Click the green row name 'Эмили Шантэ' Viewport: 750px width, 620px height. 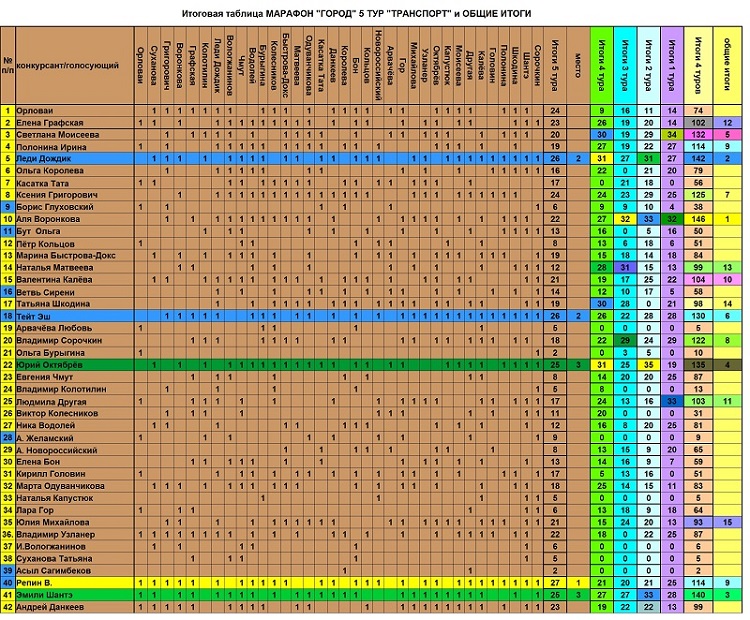point(44,595)
